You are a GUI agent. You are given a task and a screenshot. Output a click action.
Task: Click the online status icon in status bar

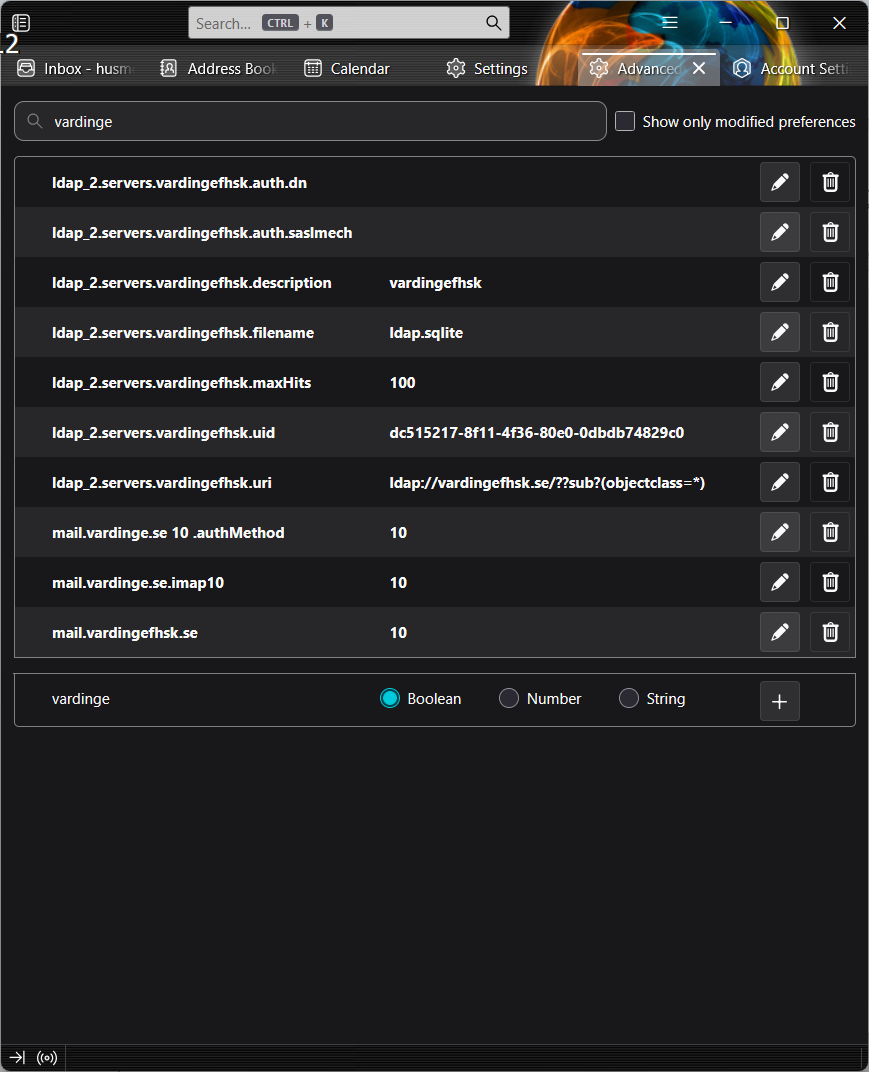47,1057
